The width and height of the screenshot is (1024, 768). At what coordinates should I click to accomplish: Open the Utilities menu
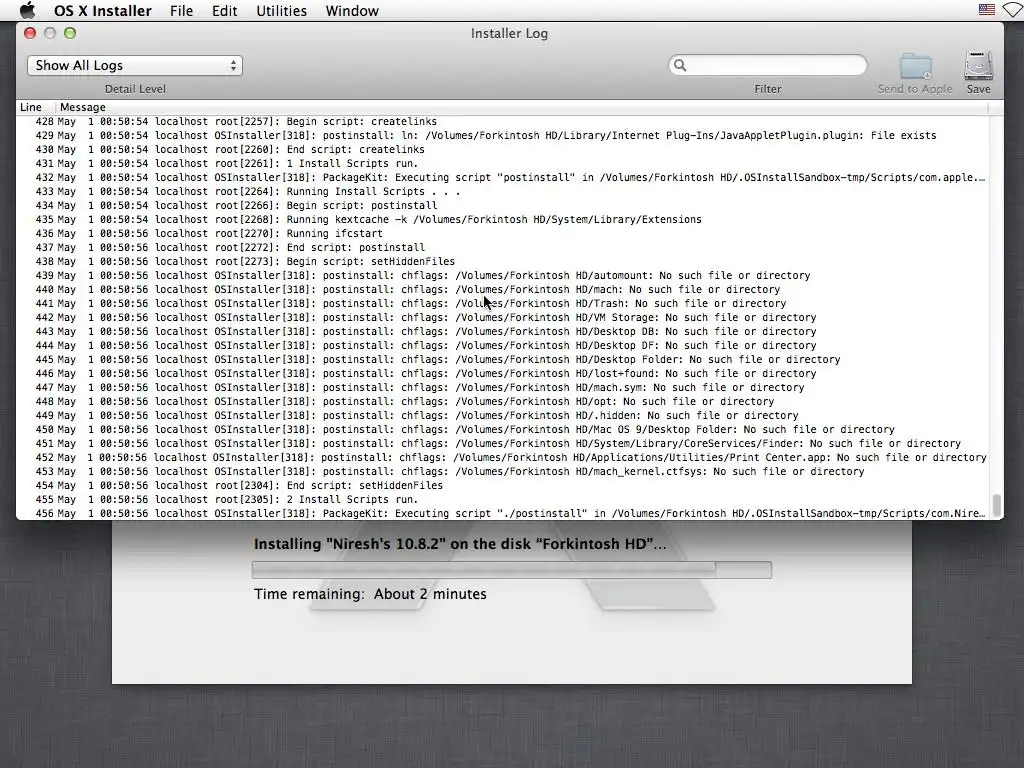pyautogui.click(x=281, y=10)
